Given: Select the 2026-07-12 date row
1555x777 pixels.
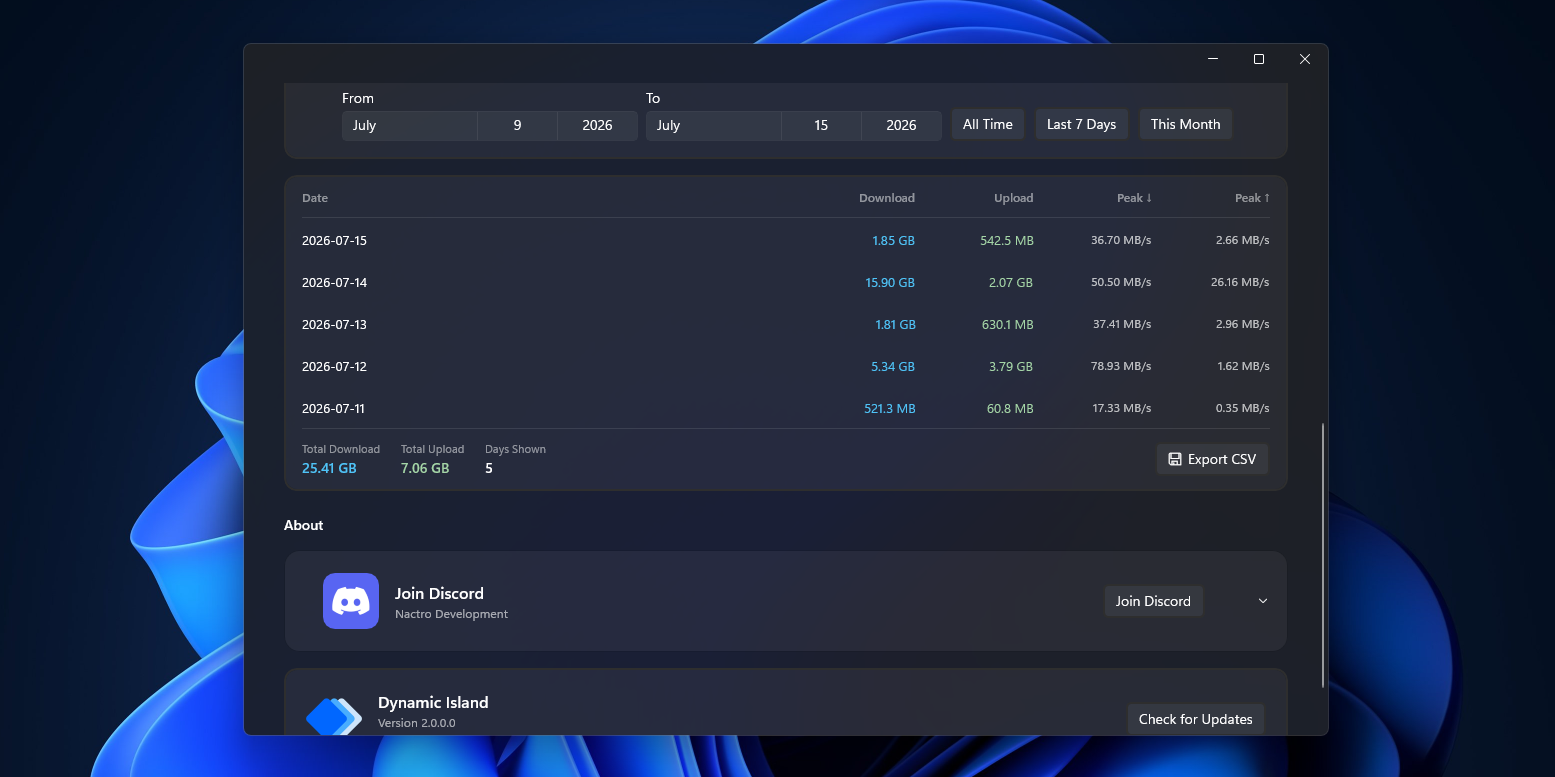Looking at the screenshot, I should (786, 366).
